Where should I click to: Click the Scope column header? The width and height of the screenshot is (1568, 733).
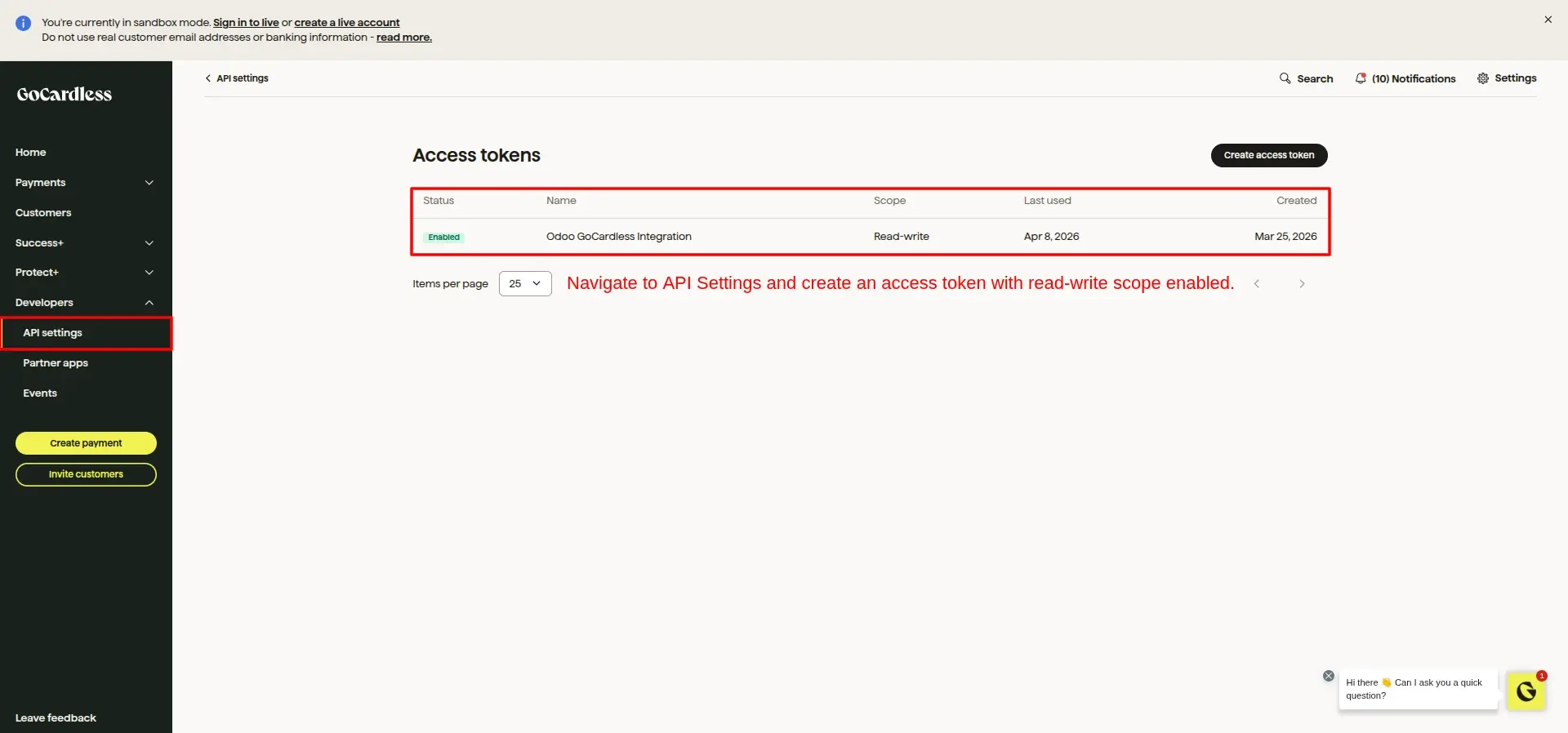(x=889, y=201)
